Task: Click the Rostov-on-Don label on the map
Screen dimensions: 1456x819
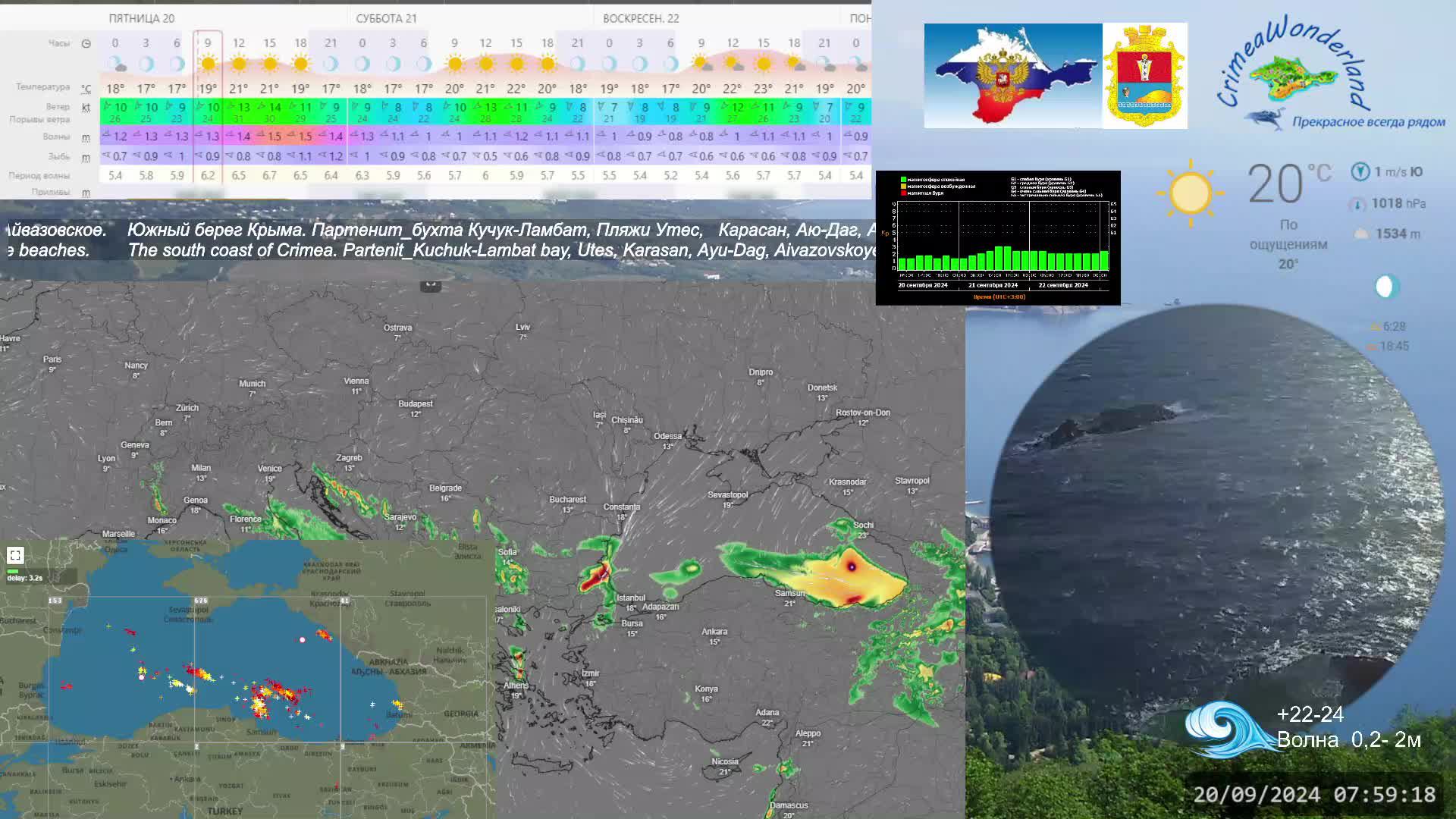Action: (863, 413)
